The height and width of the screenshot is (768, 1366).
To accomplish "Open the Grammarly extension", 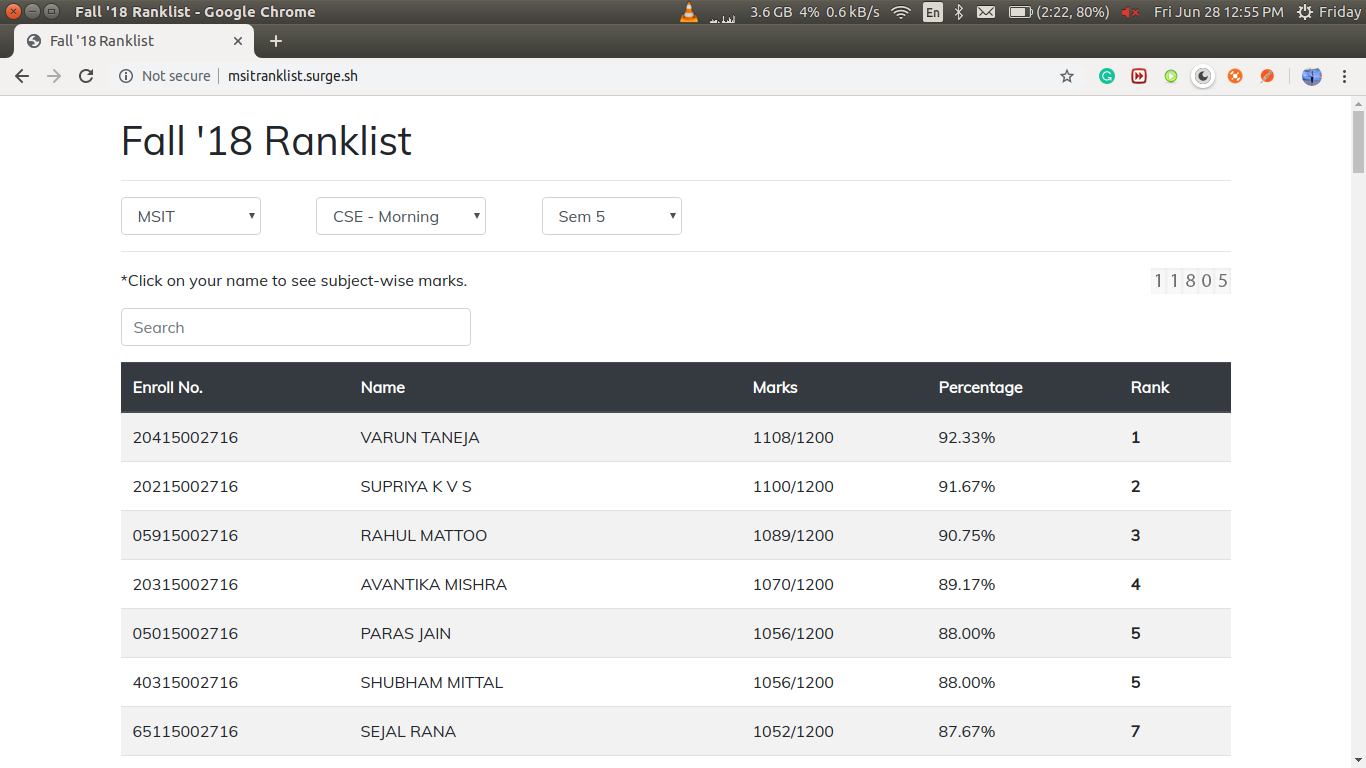I will pos(1107,76).
